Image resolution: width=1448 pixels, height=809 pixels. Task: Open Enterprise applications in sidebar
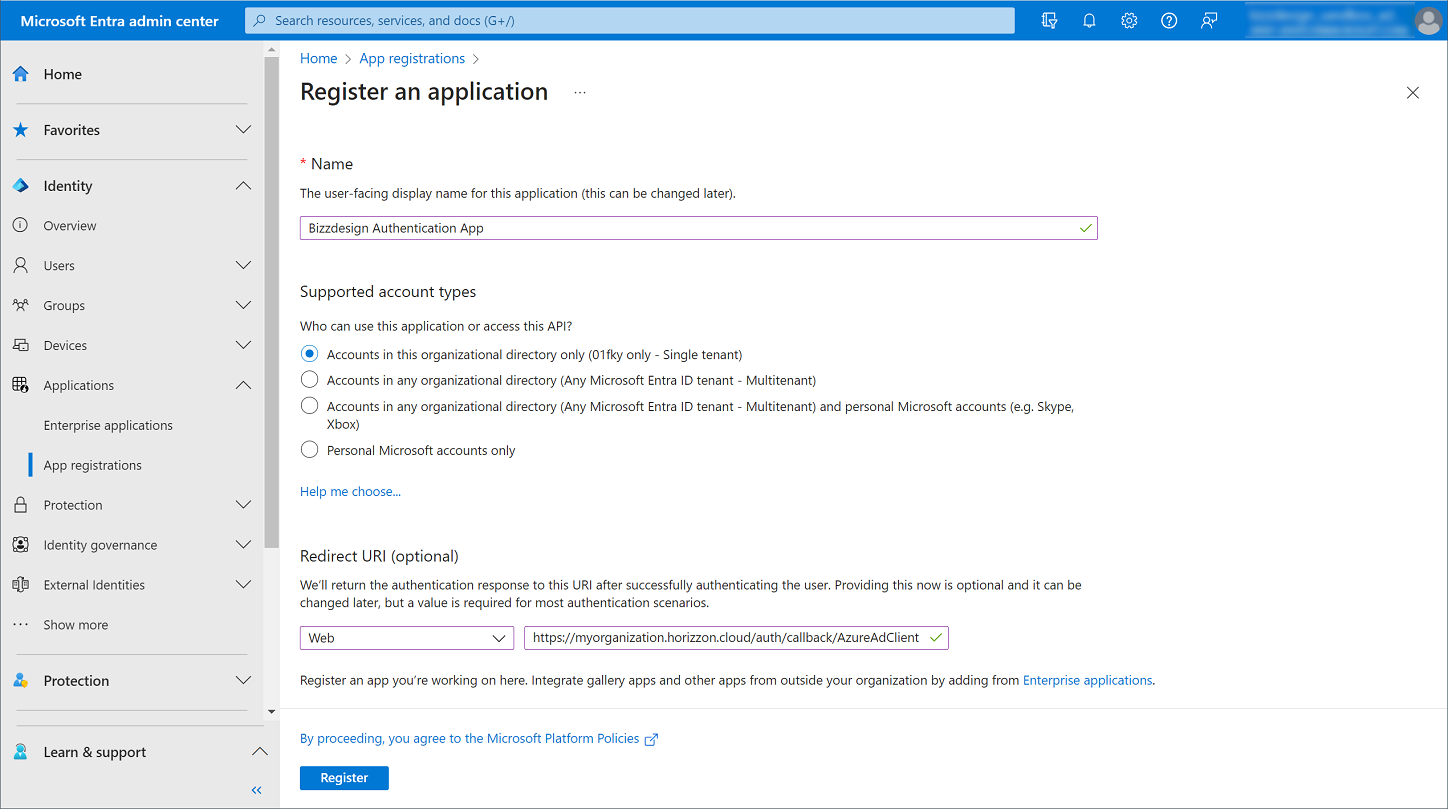click(x=108, y=426)
